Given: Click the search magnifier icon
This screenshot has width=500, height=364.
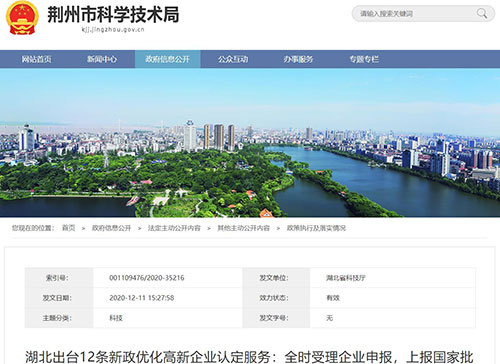Looking at the screenshot, I should [482, 14].
